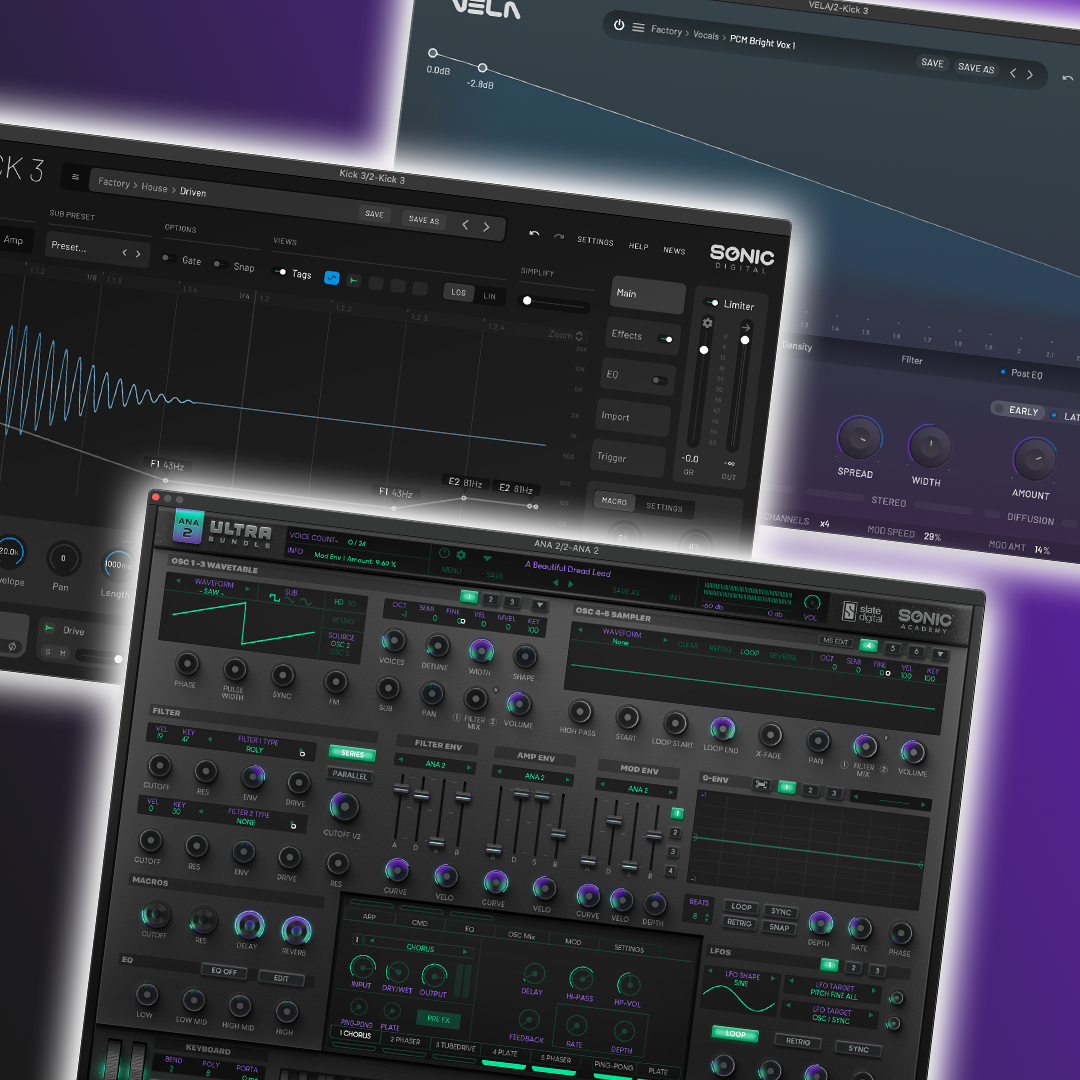Click SAVE AS in the Vela window
The image size is (1080, 1080).
click(976, 68)
